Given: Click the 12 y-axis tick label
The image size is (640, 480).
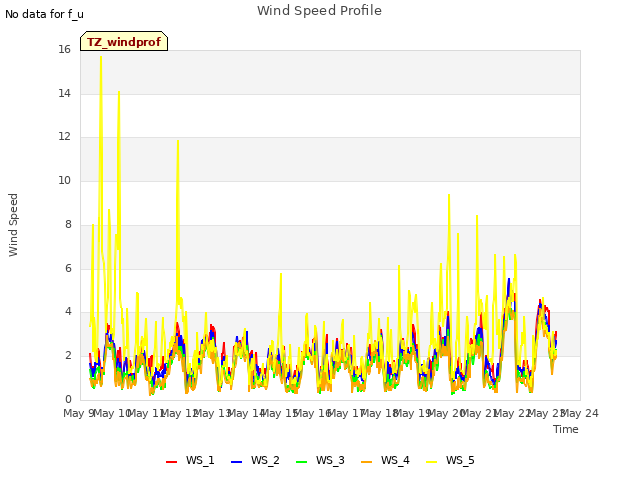Looking at the screenshot, I should click(x=64, y=137).
